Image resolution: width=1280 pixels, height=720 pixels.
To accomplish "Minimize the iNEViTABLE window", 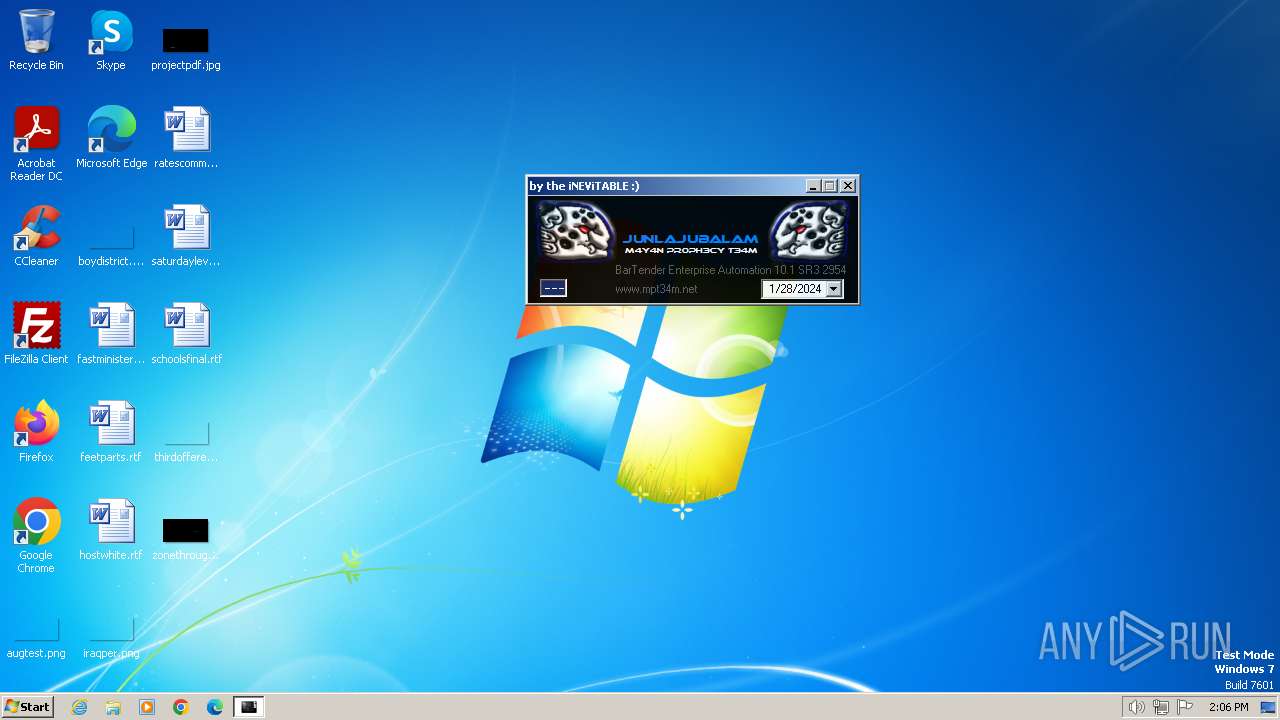I will [813, 186].
